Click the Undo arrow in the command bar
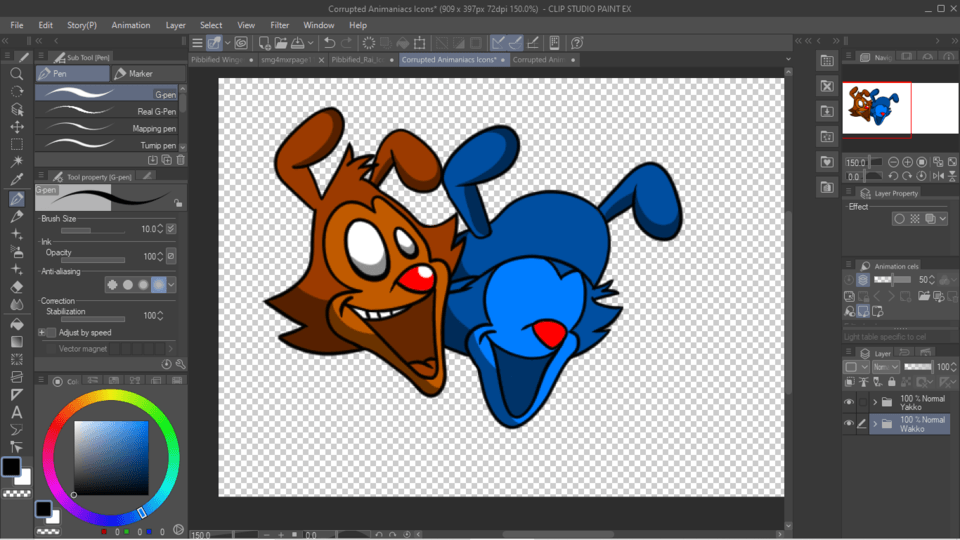 point(329,43)
